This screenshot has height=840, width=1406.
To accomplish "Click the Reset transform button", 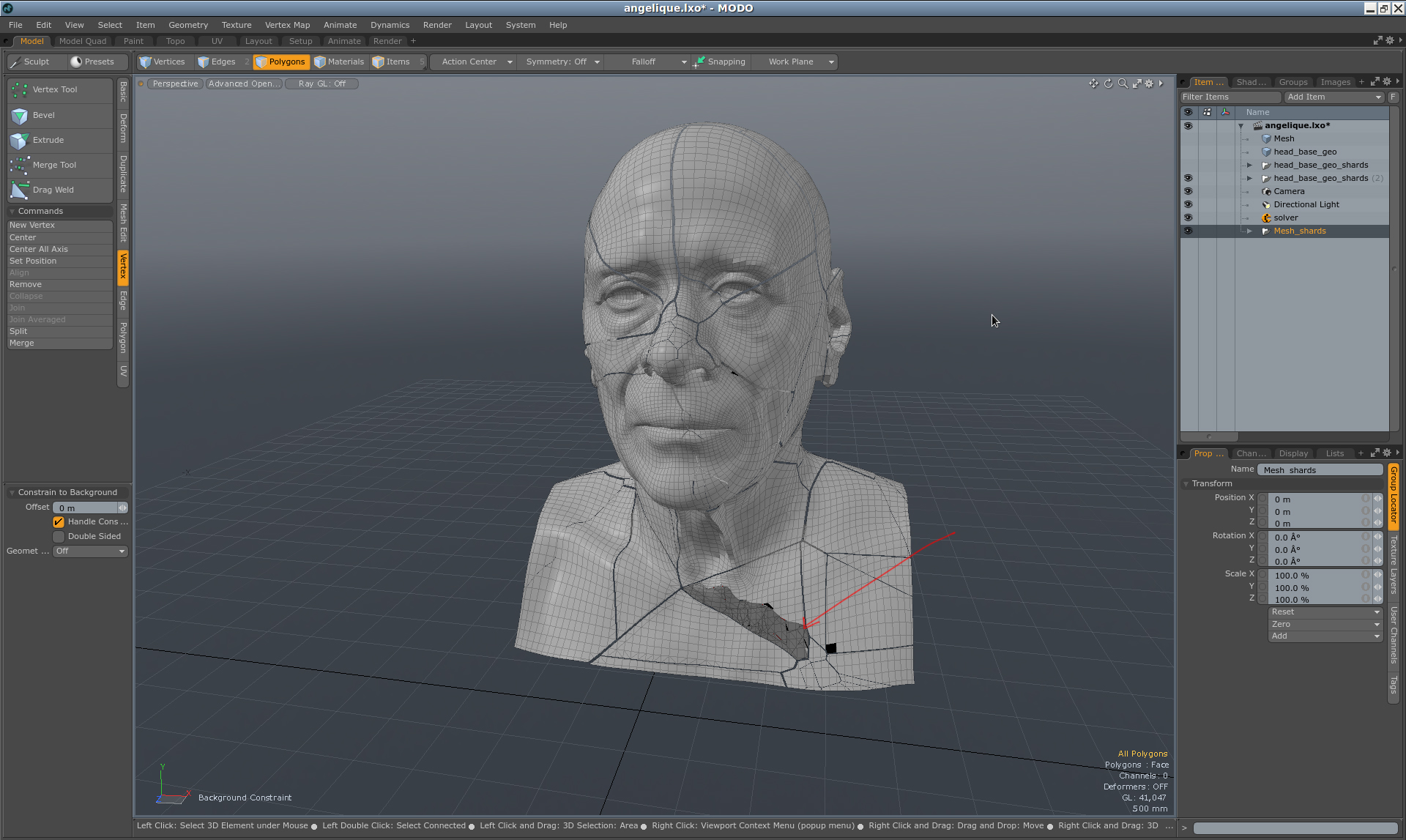I will pyautogui.click(x=1325, y=612).
